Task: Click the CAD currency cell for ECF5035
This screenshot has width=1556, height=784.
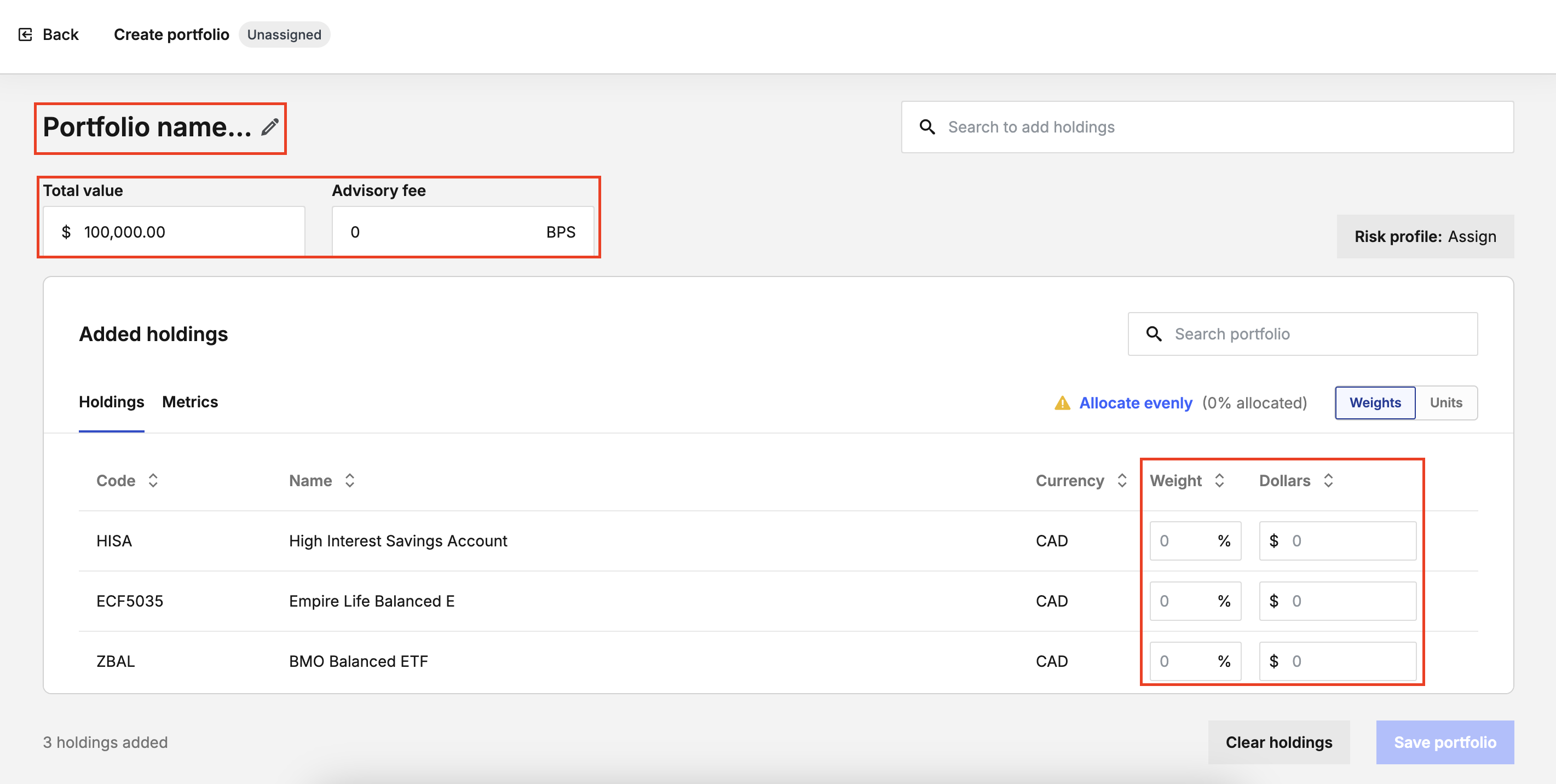Action: point(1052,602)
